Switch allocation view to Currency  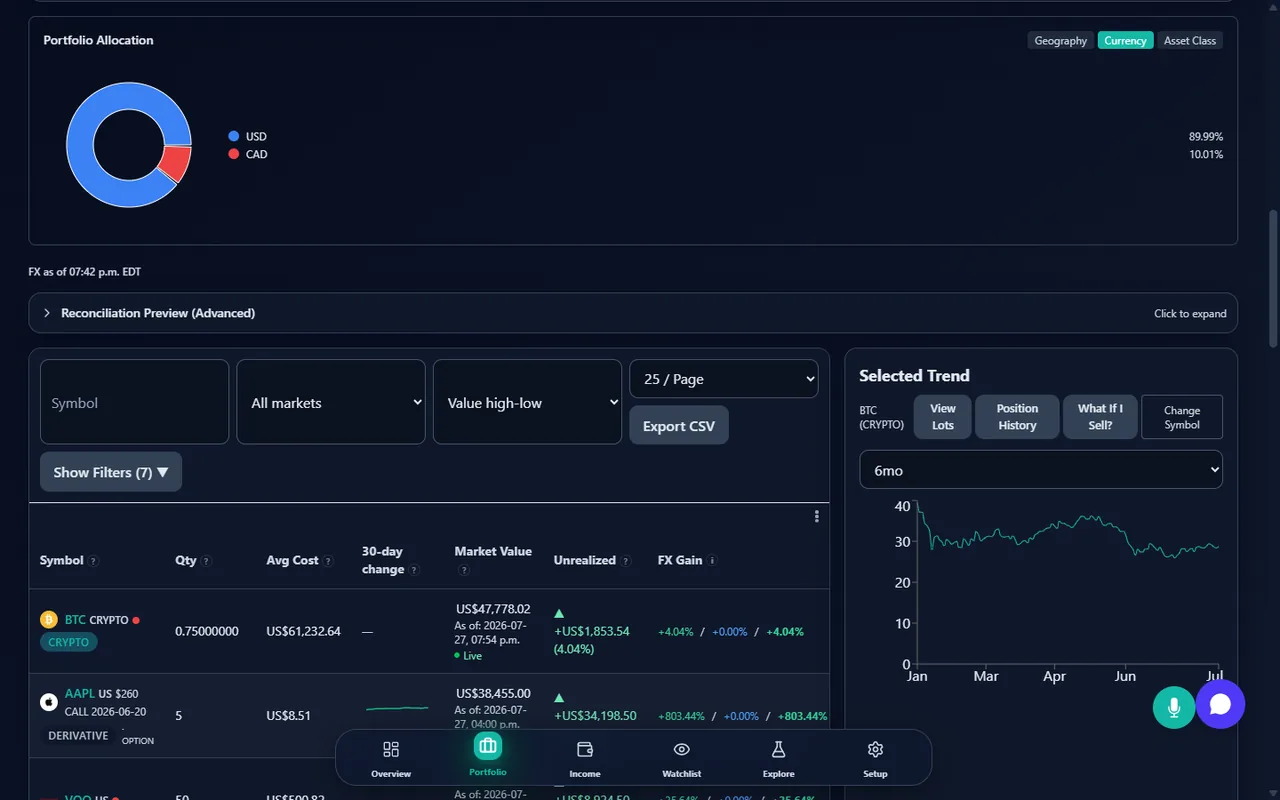[x=1125, y=40]
